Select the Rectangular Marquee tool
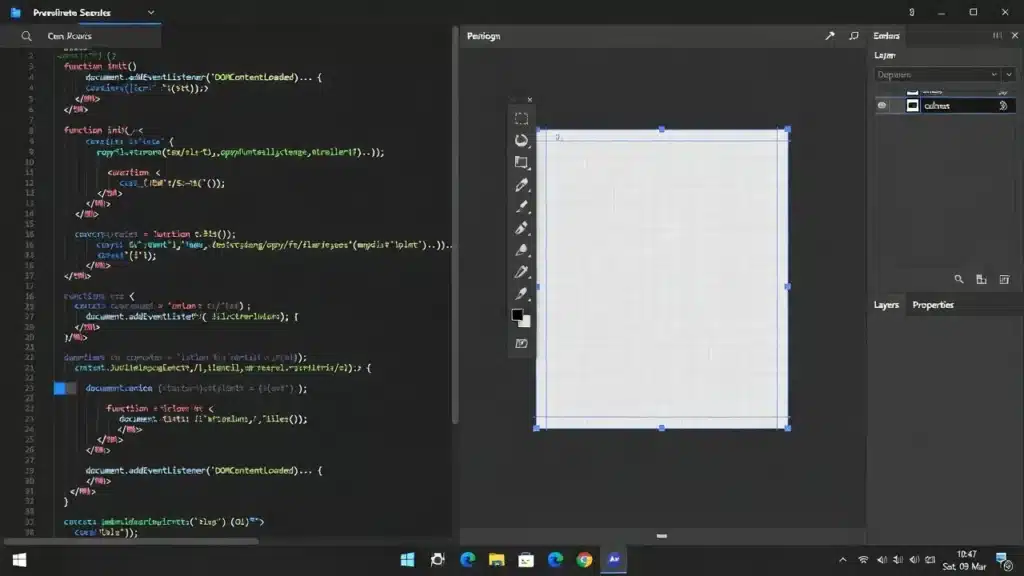Image resolution: width=1024 pixels, height=576 pixels. [x=521, y=119]
